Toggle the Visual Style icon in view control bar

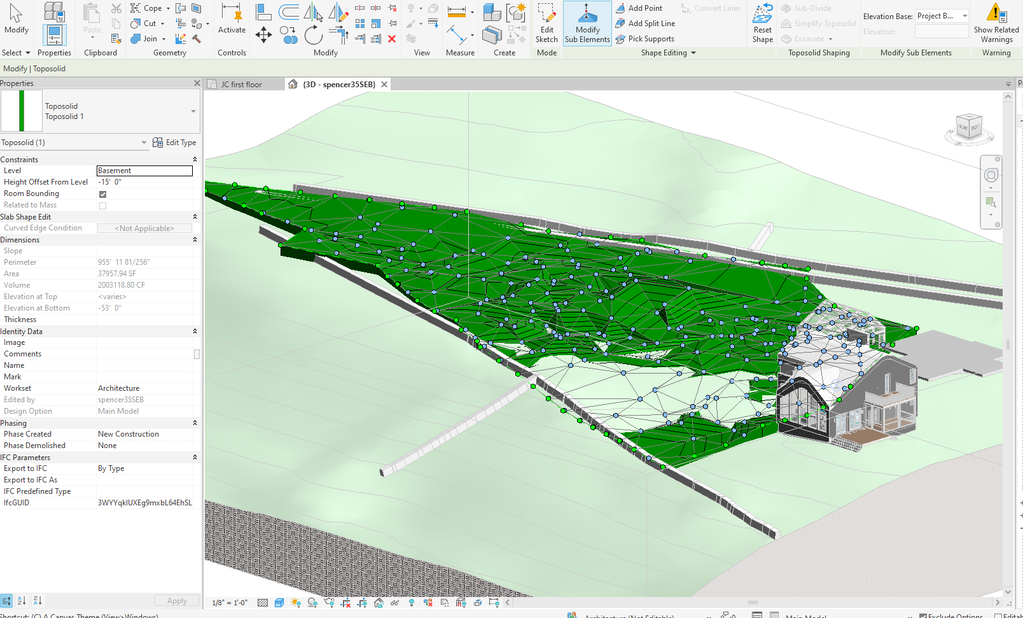point(279,602)
